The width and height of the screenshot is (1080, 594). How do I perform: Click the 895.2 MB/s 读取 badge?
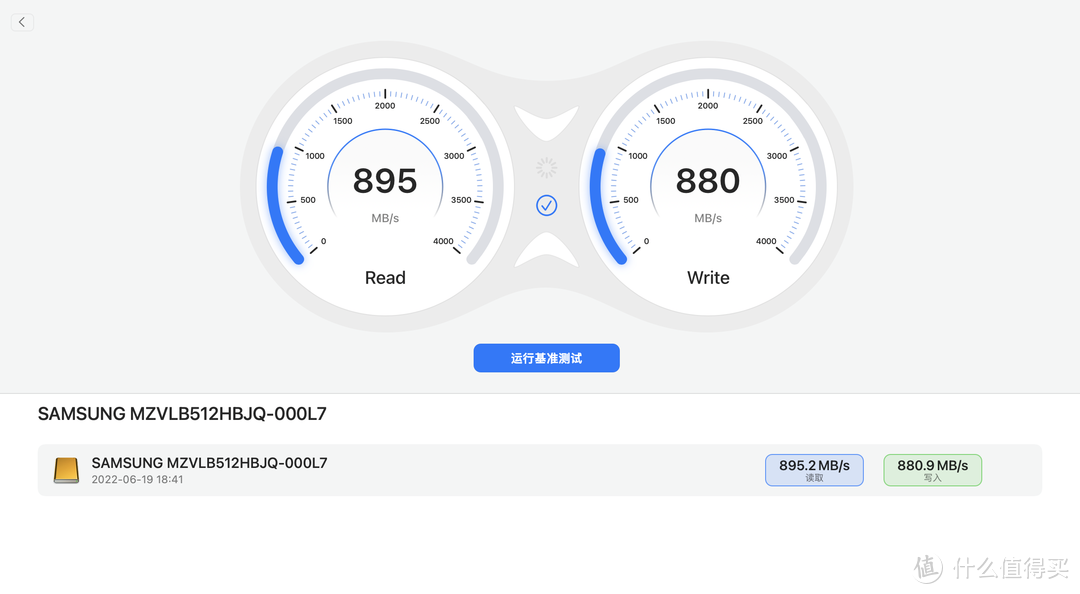(x=814, y=470)
